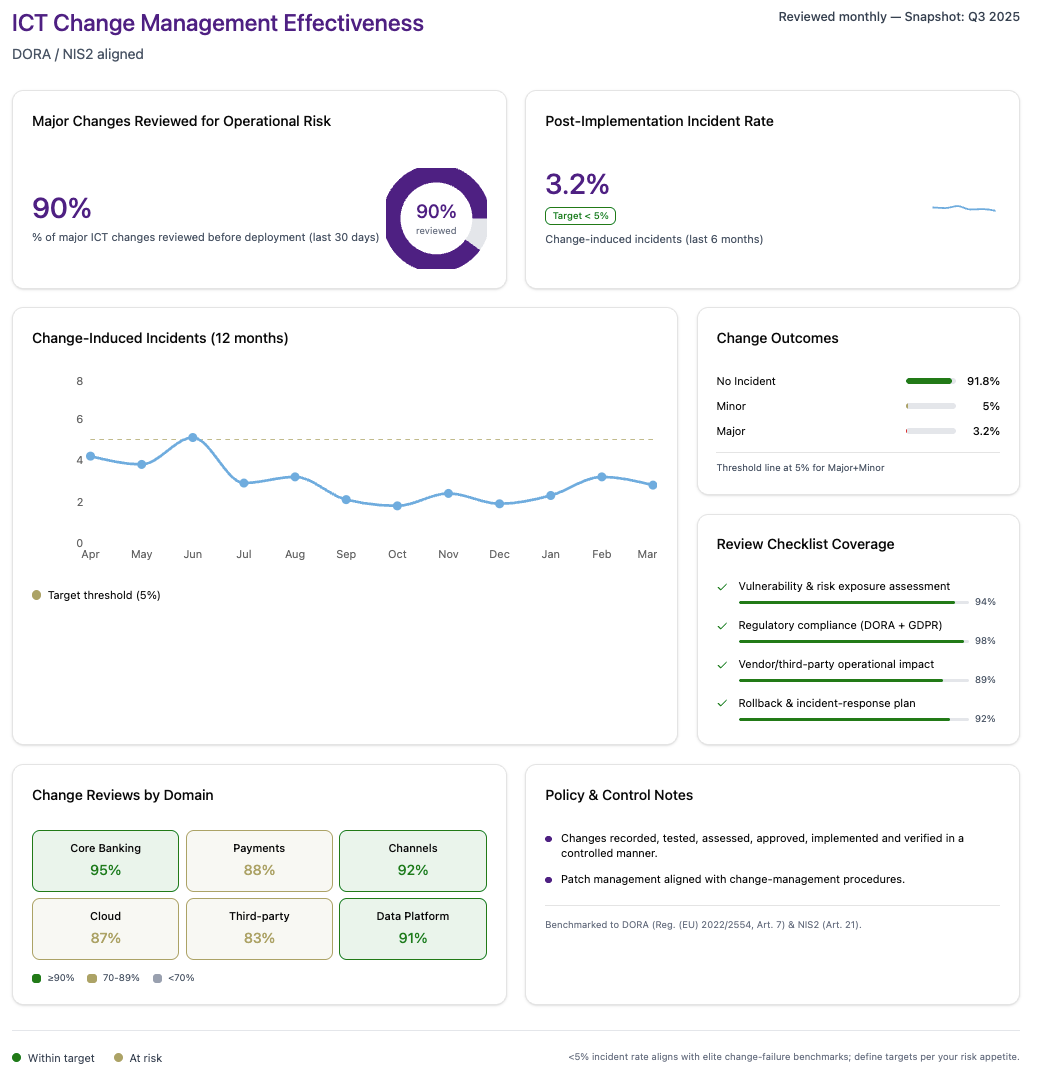Click the incident rate sparkline chart
Screen dimensions: 1037x1078
coord(963,208)
